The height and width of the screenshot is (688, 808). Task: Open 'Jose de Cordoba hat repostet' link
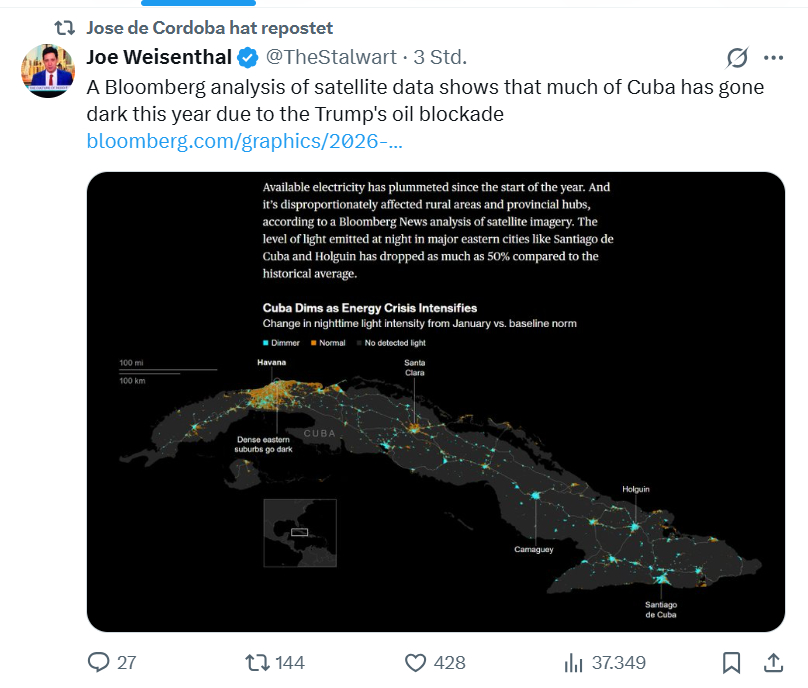tap(210, 27)
